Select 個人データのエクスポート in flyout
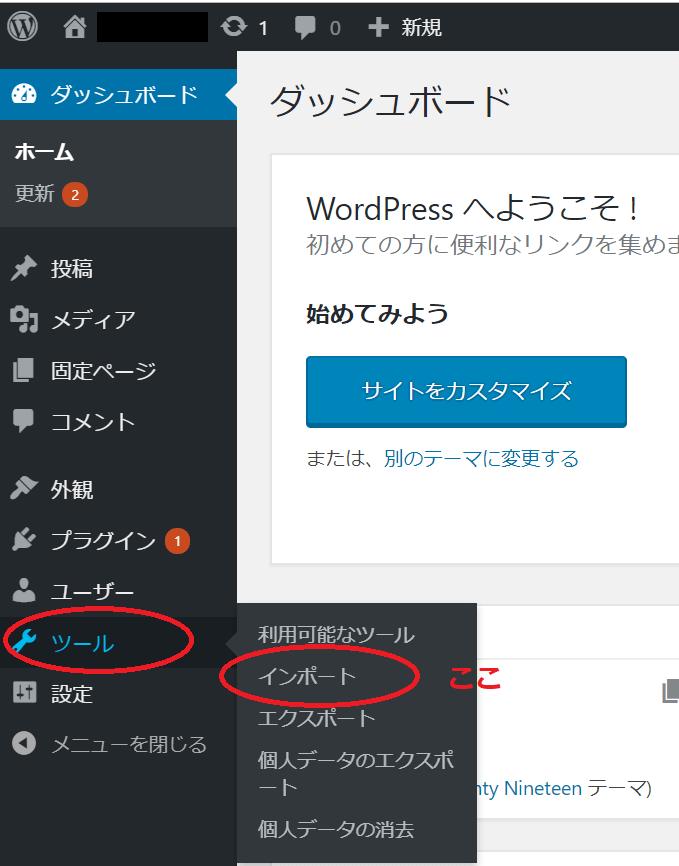The image size is (679, 866). [355, 773]
